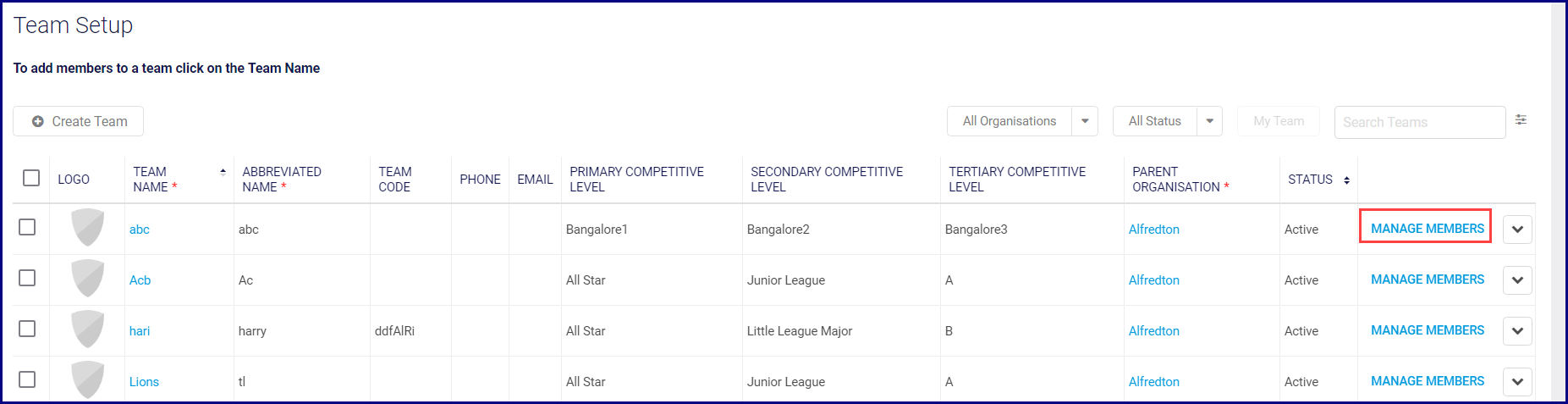
Task: Expand the abc row actions chevron
Action: [1517, 230]
